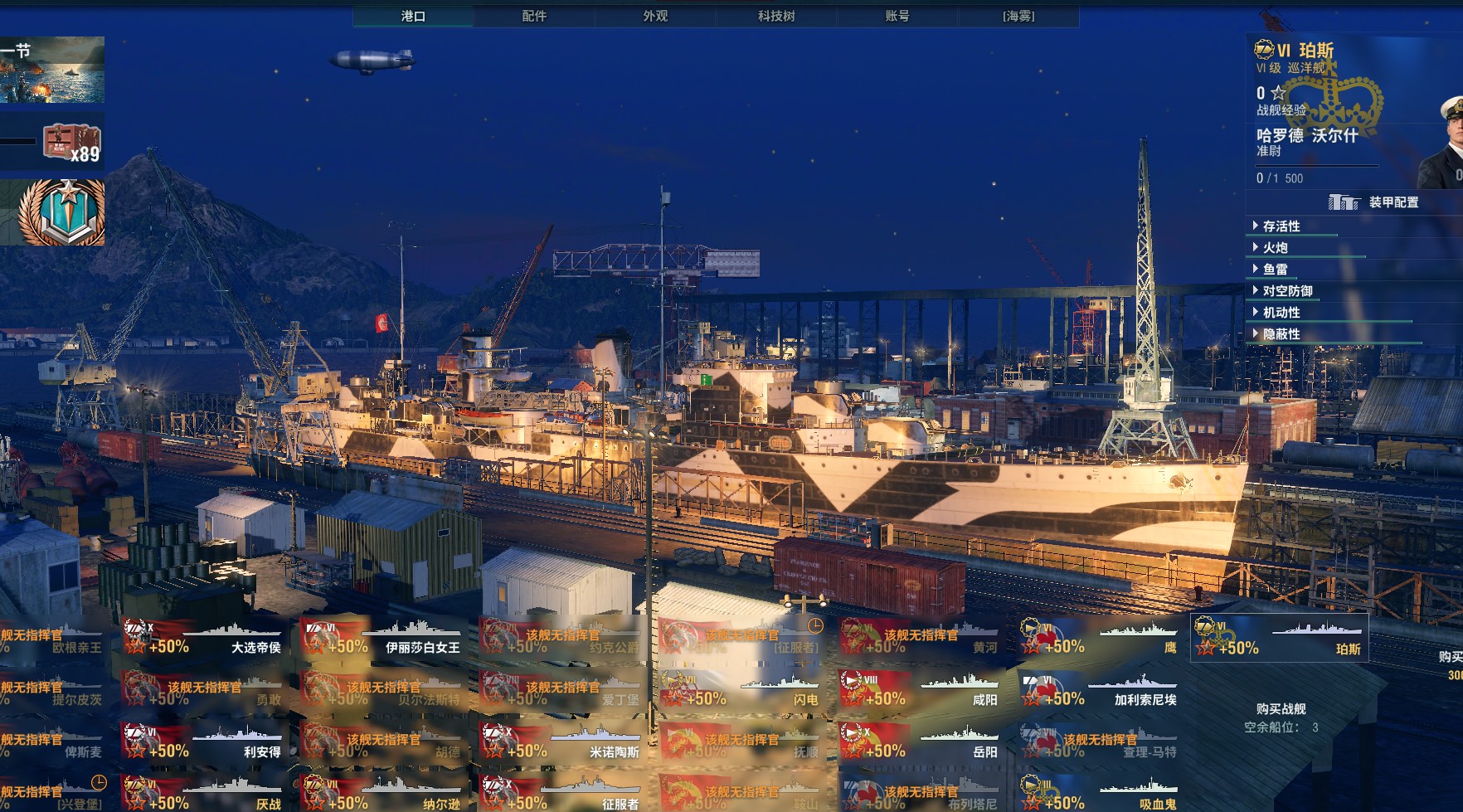This screenshot has width=1463, height=812.
Task: Click the VI 级 巡洋舰 ship type text
Action: (x=1290, y=68)
